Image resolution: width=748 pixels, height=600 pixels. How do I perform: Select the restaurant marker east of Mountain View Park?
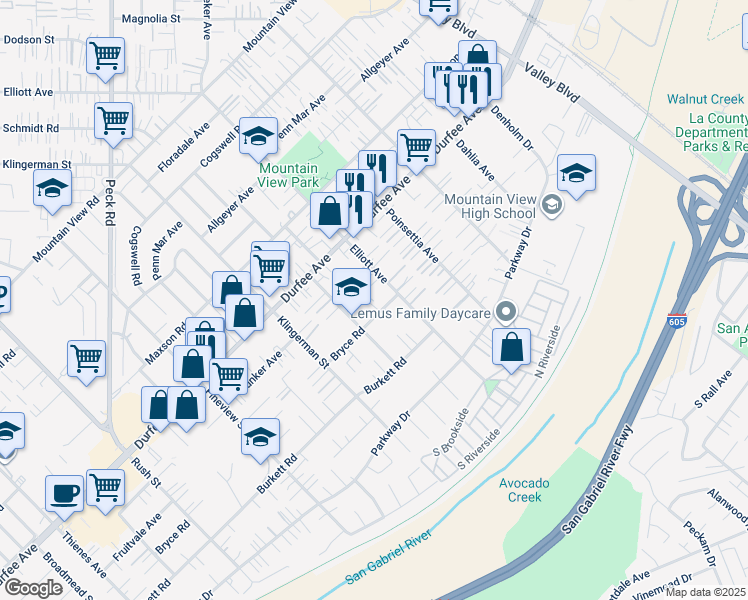click(x=377, y=167)
